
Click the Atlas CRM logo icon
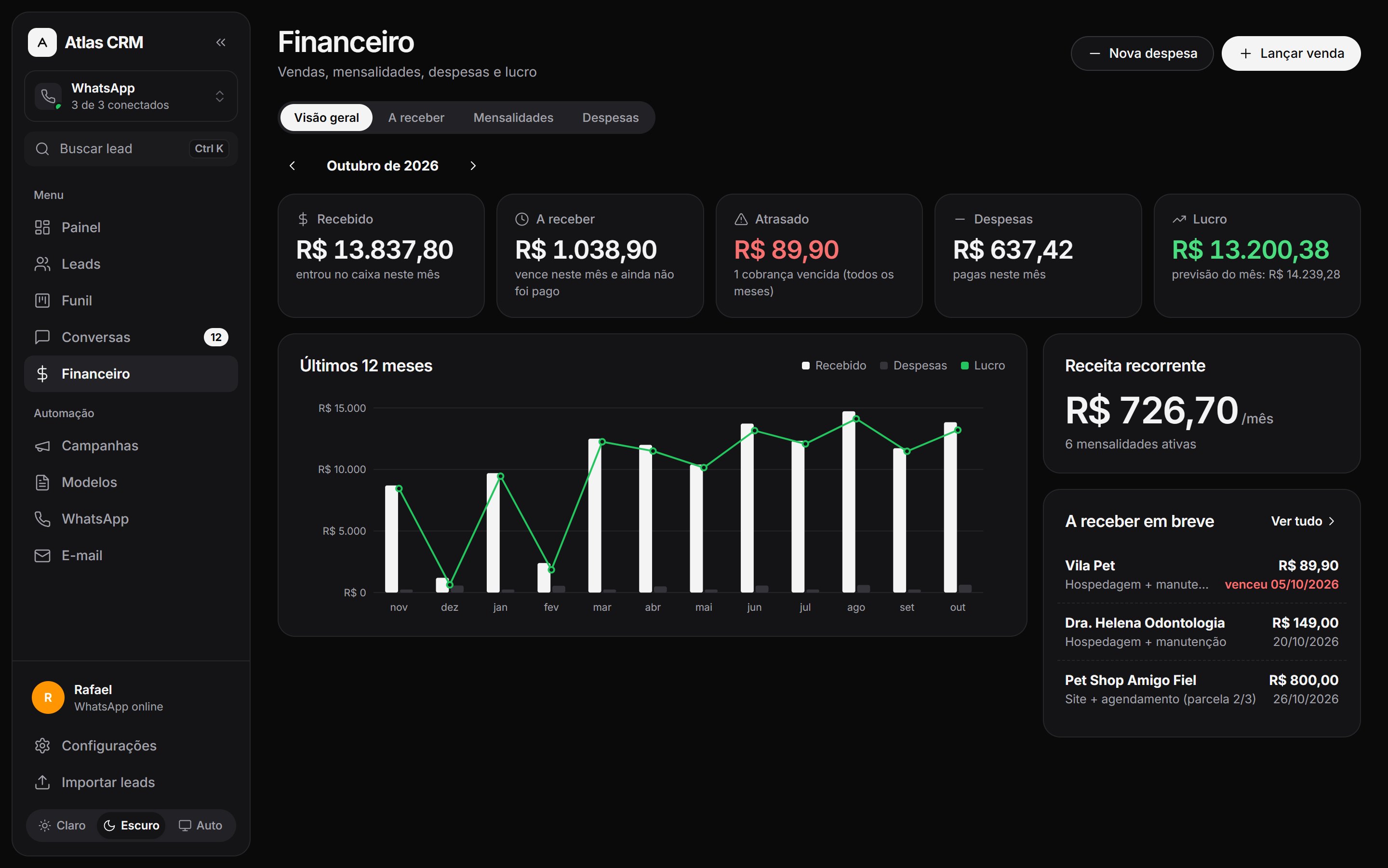click(42, 42)
